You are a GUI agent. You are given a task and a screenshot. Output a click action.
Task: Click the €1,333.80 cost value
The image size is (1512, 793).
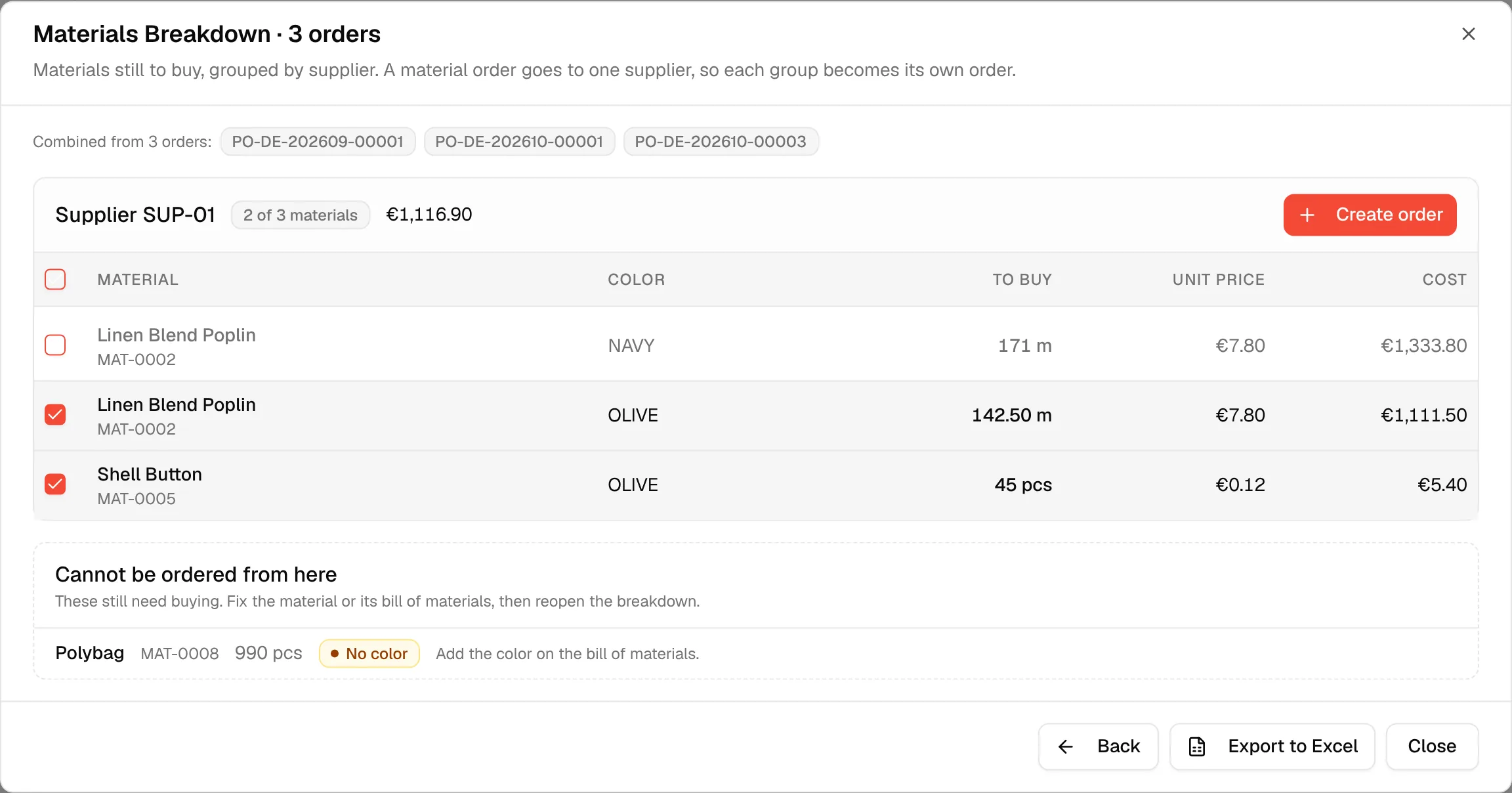pos(1424,345)
